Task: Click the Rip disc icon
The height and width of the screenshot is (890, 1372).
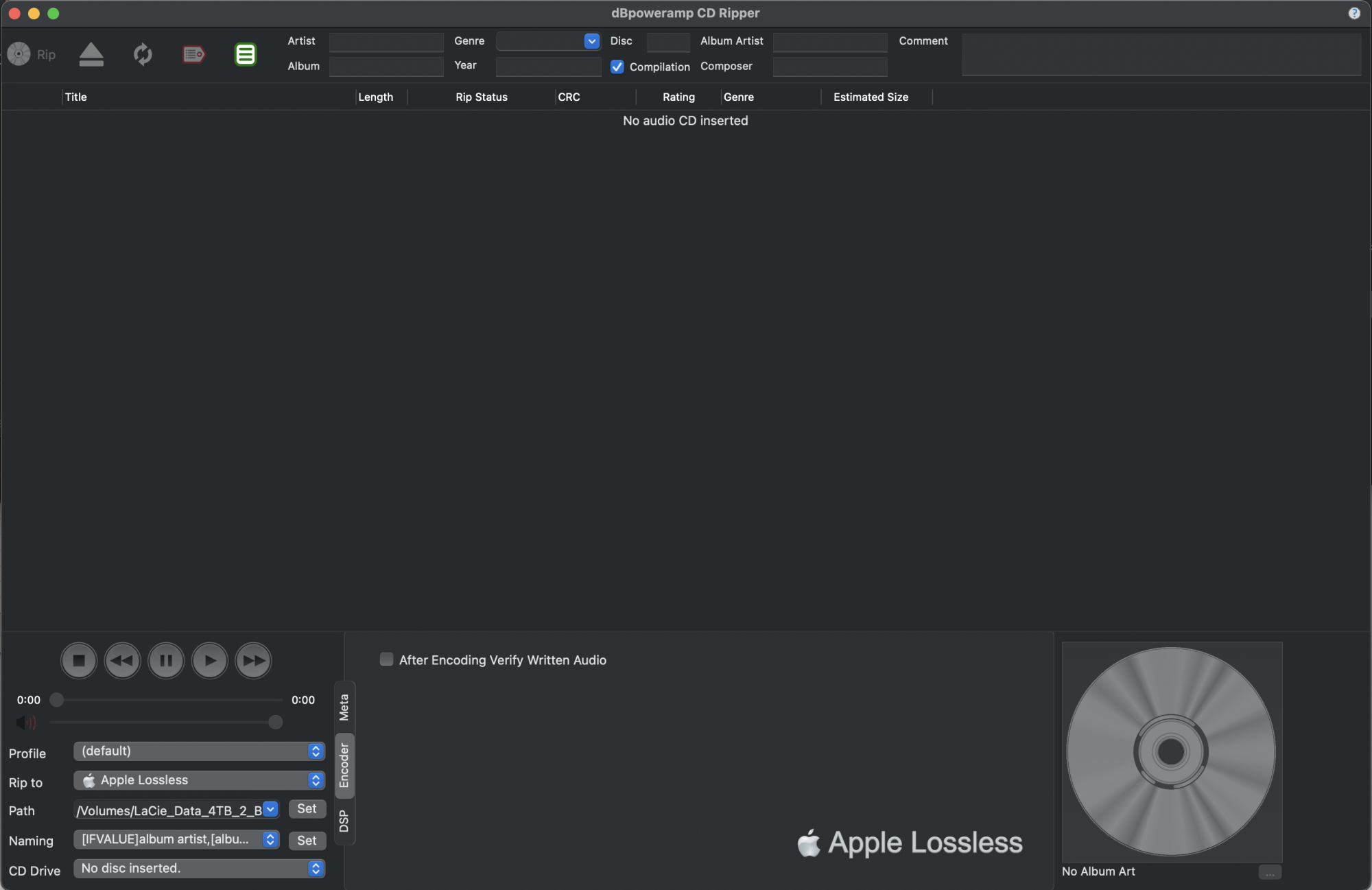Action: 19,54
